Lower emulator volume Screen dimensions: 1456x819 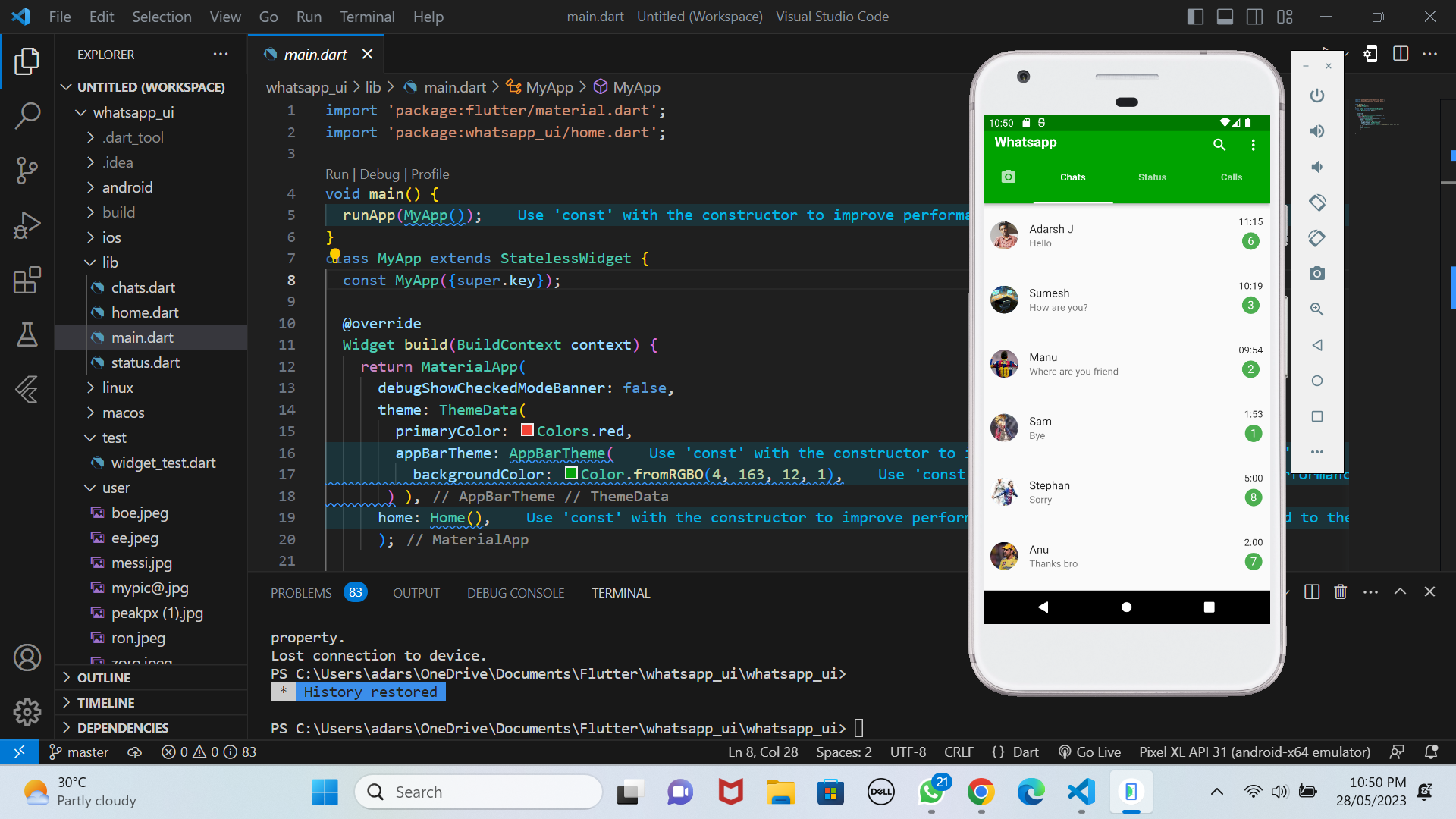[x=1317, y=167]
